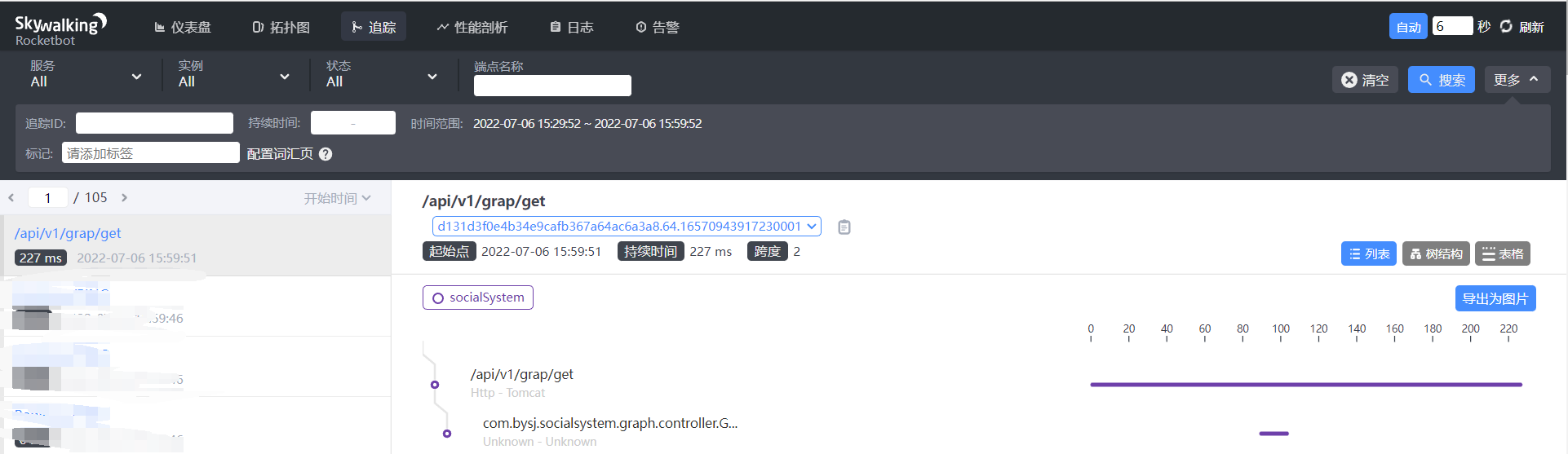This screenshot has width=1568, height=454.
Task: Click the 227 ms duration badge in list
Action: [41, 258]
